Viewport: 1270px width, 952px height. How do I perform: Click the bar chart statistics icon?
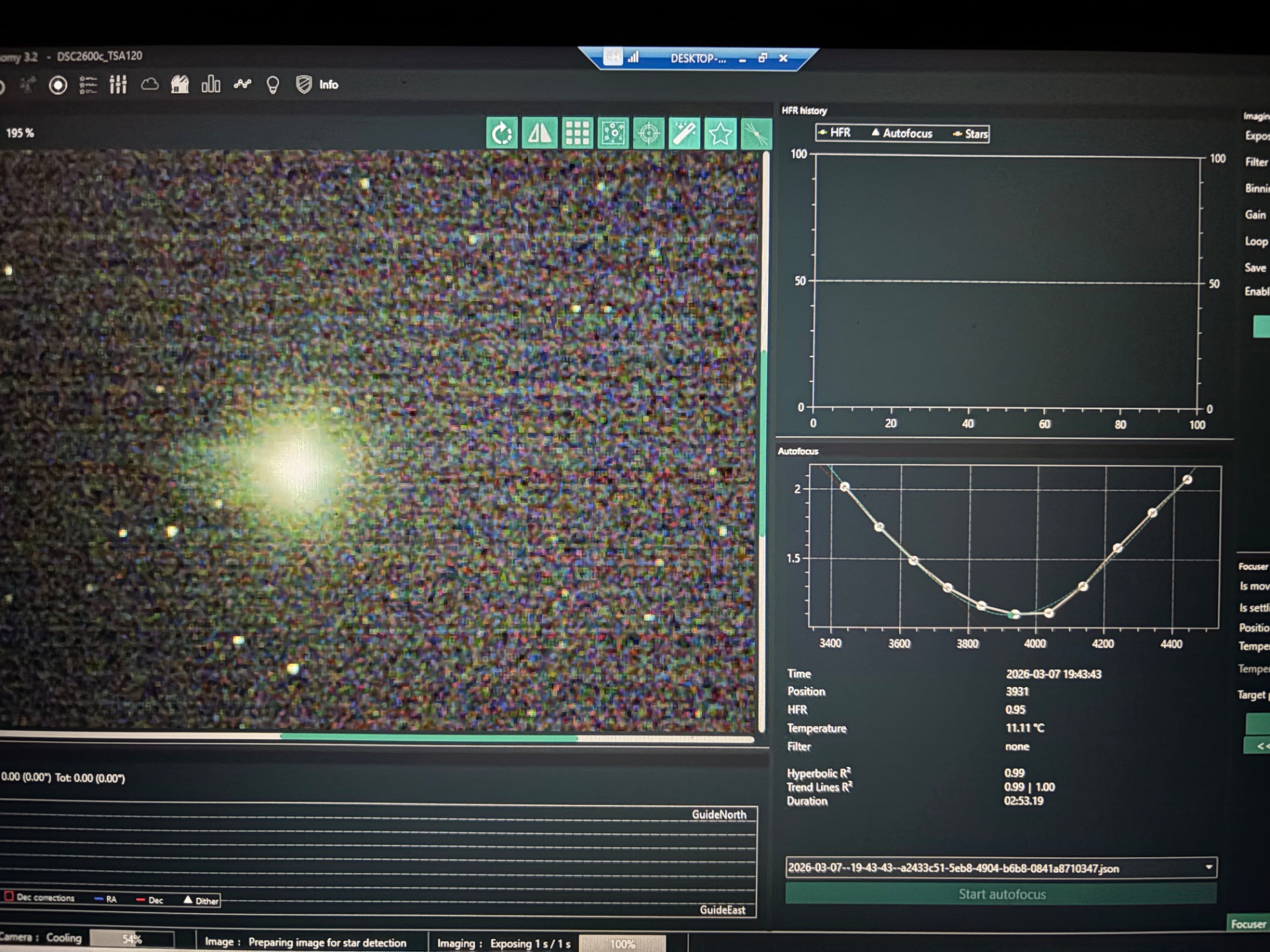click(x=210, y=84)
